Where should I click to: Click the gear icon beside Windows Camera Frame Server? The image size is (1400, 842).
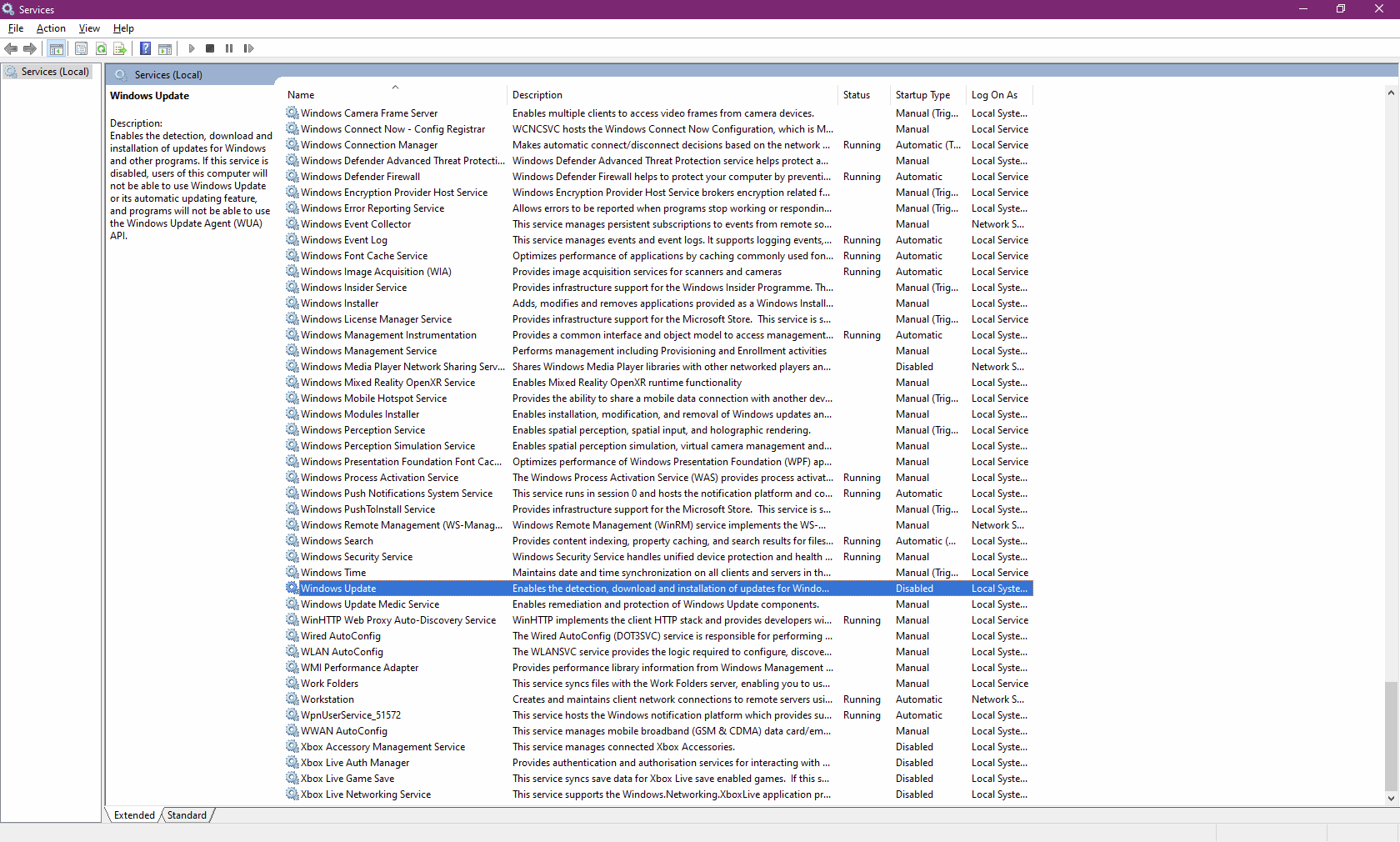pyautogui.click(x=292, y=113)
